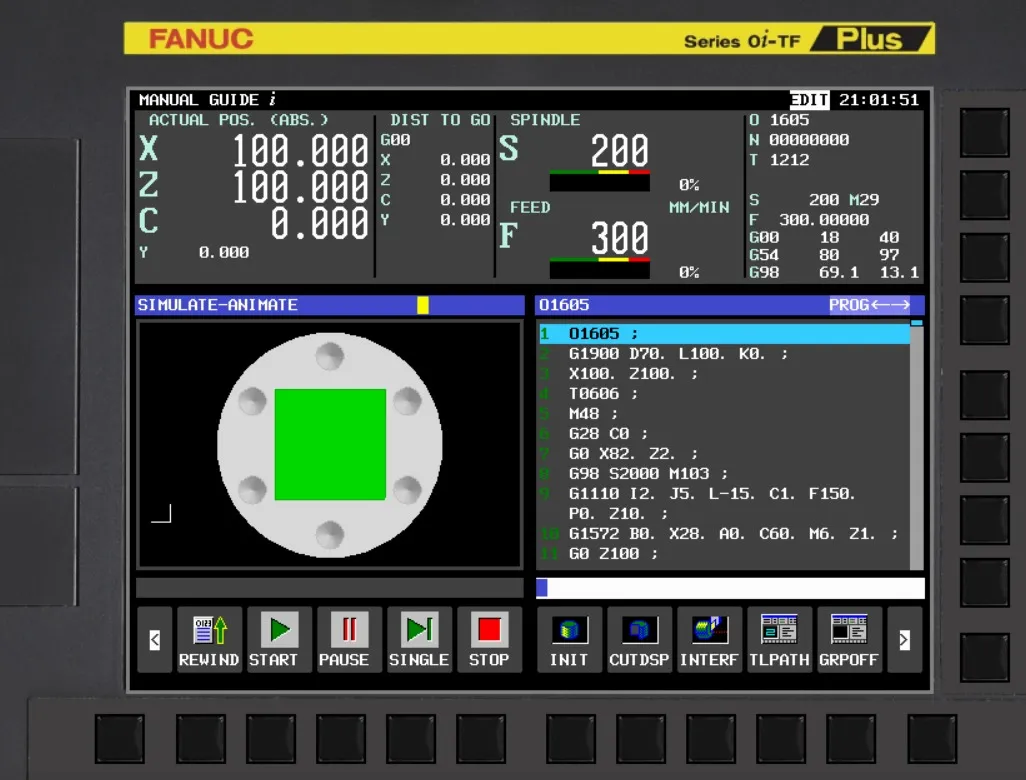1026x780 pixels.
Task: Click the F 300.00000 modal value
Action: tap(809, 219)
